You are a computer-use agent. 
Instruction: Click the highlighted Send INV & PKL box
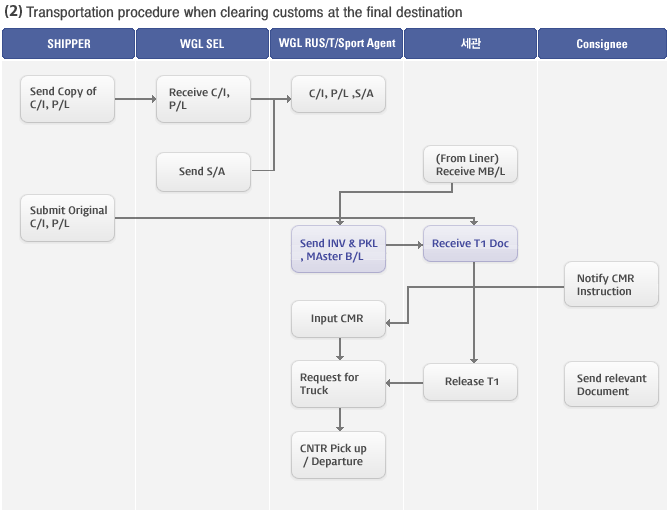click(x=338, y=249)
